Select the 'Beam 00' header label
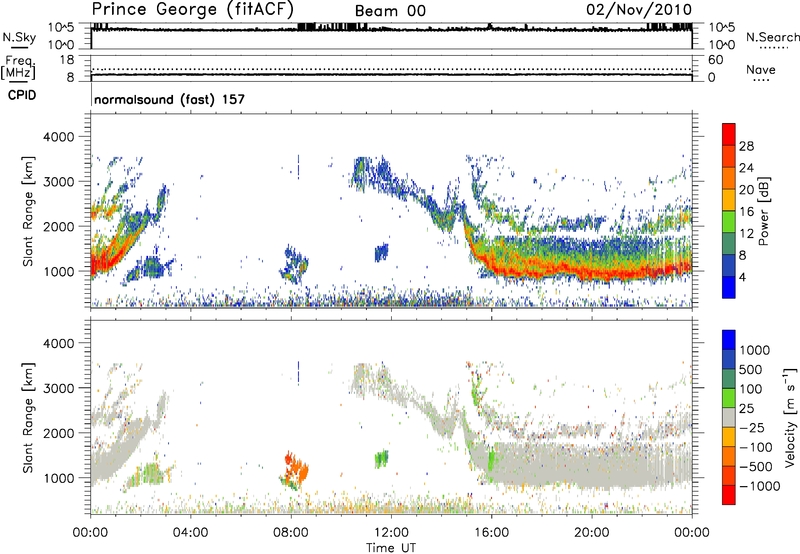This screenshot has height=554, width=800. (390, 11)
